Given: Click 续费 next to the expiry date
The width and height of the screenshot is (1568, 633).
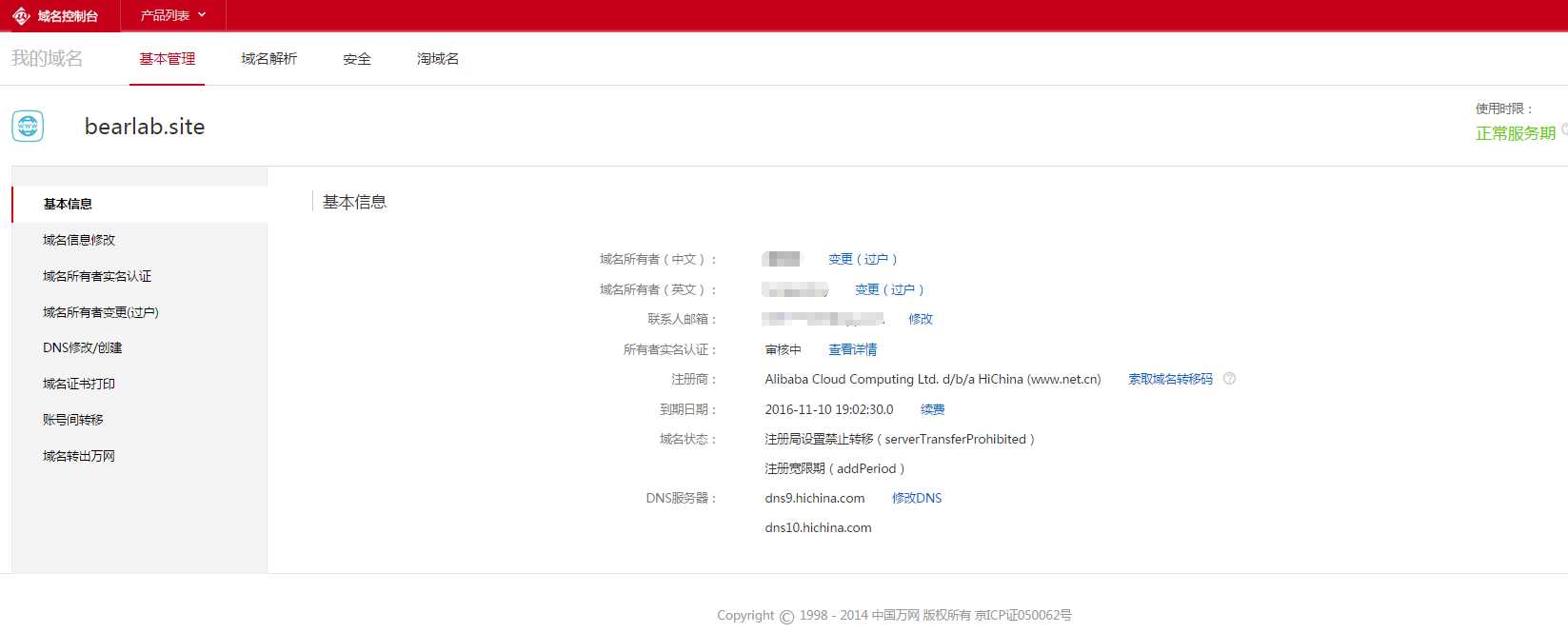Looking at the screenshot, I should pos(933,409).
